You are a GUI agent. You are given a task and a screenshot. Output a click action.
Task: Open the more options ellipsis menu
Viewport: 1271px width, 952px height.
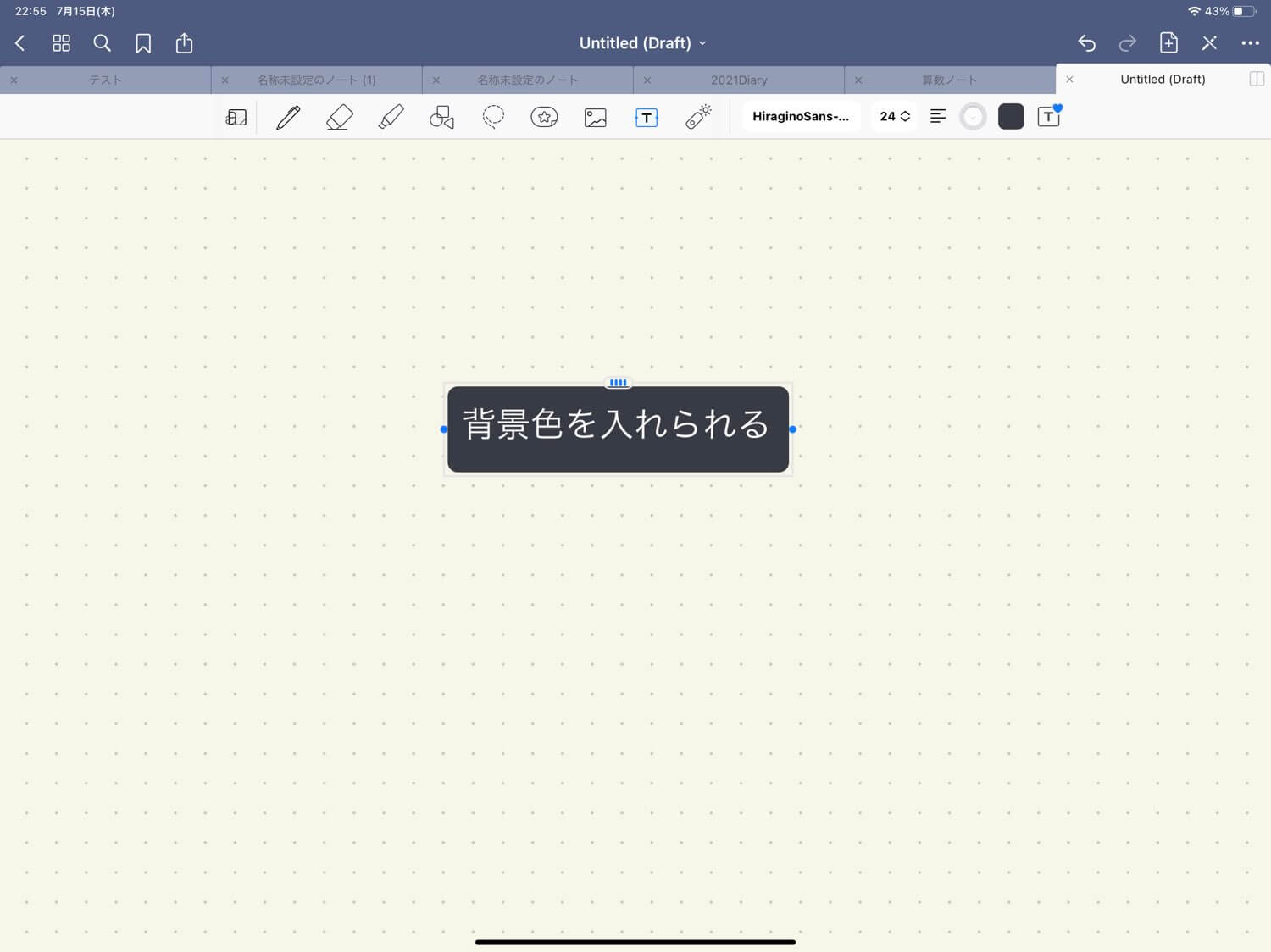click(x=1250, y=43)
